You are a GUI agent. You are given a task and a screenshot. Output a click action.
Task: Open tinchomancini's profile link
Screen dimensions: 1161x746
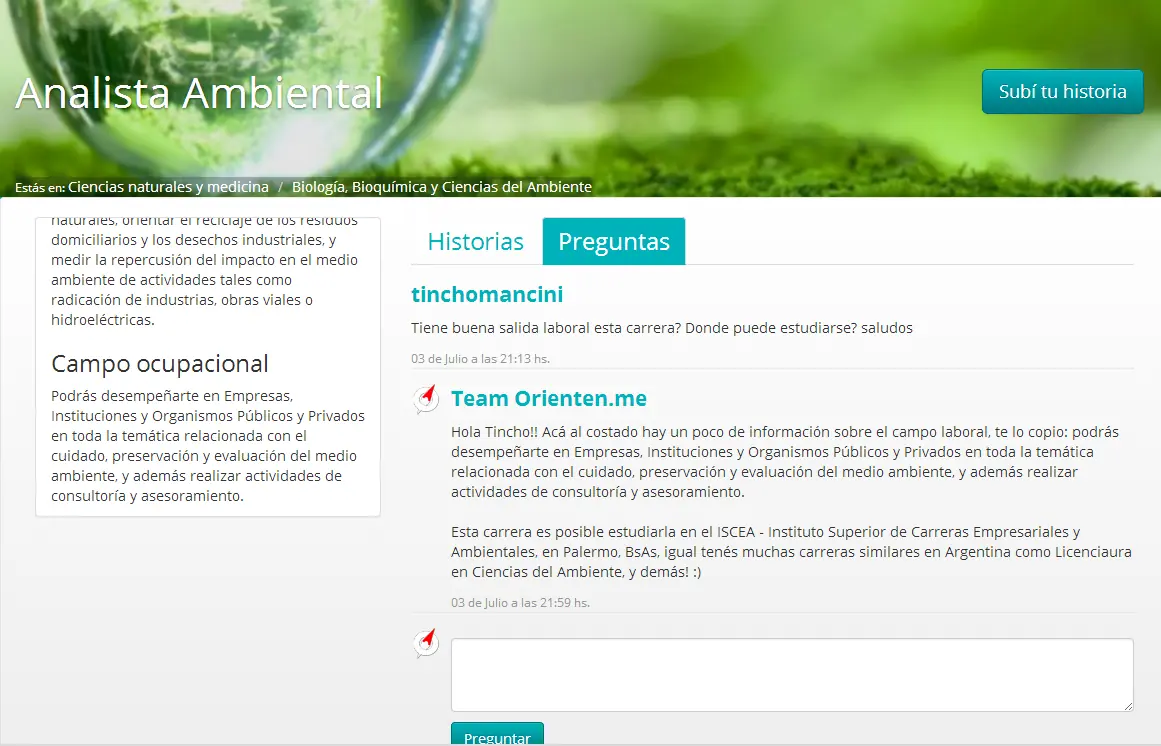click(487, 294)
